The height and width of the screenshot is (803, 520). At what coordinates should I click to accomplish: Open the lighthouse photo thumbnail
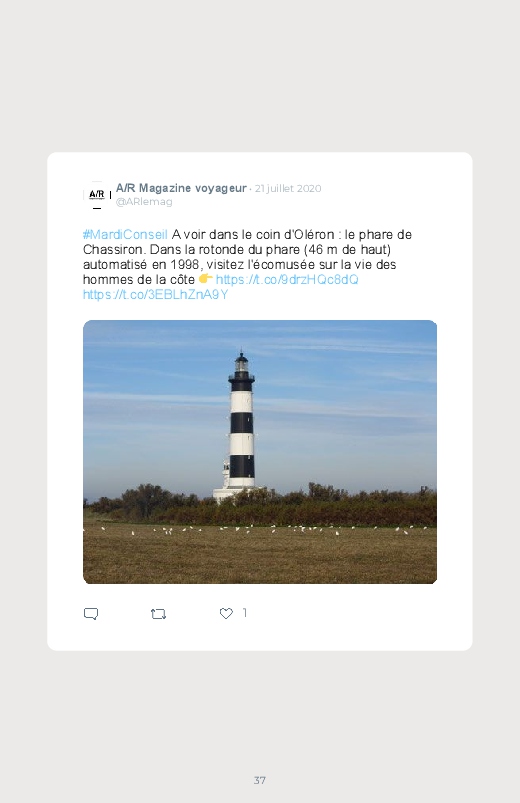point(260,452)
